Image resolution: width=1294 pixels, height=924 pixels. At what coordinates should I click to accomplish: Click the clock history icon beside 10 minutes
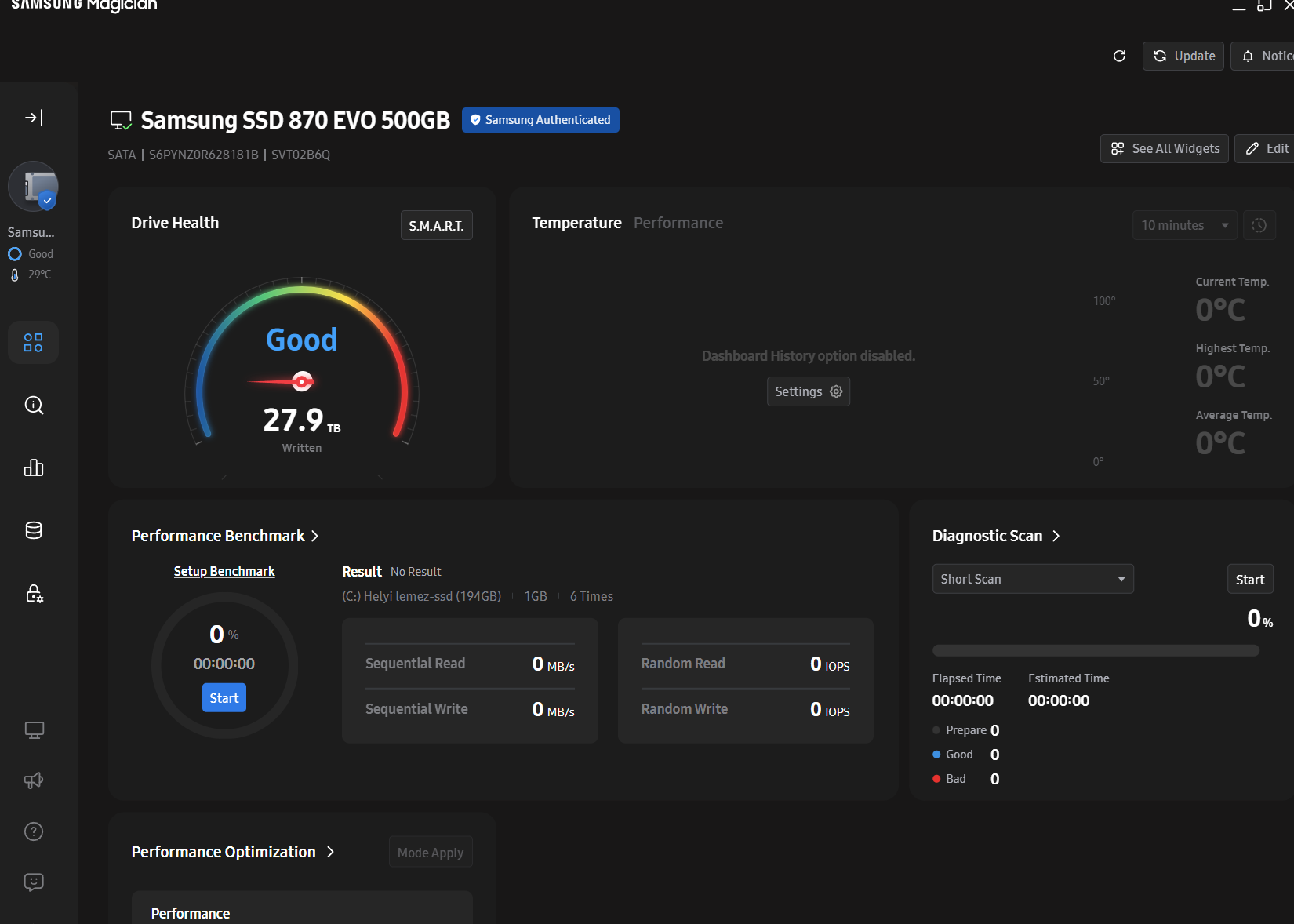[1259, 225]
